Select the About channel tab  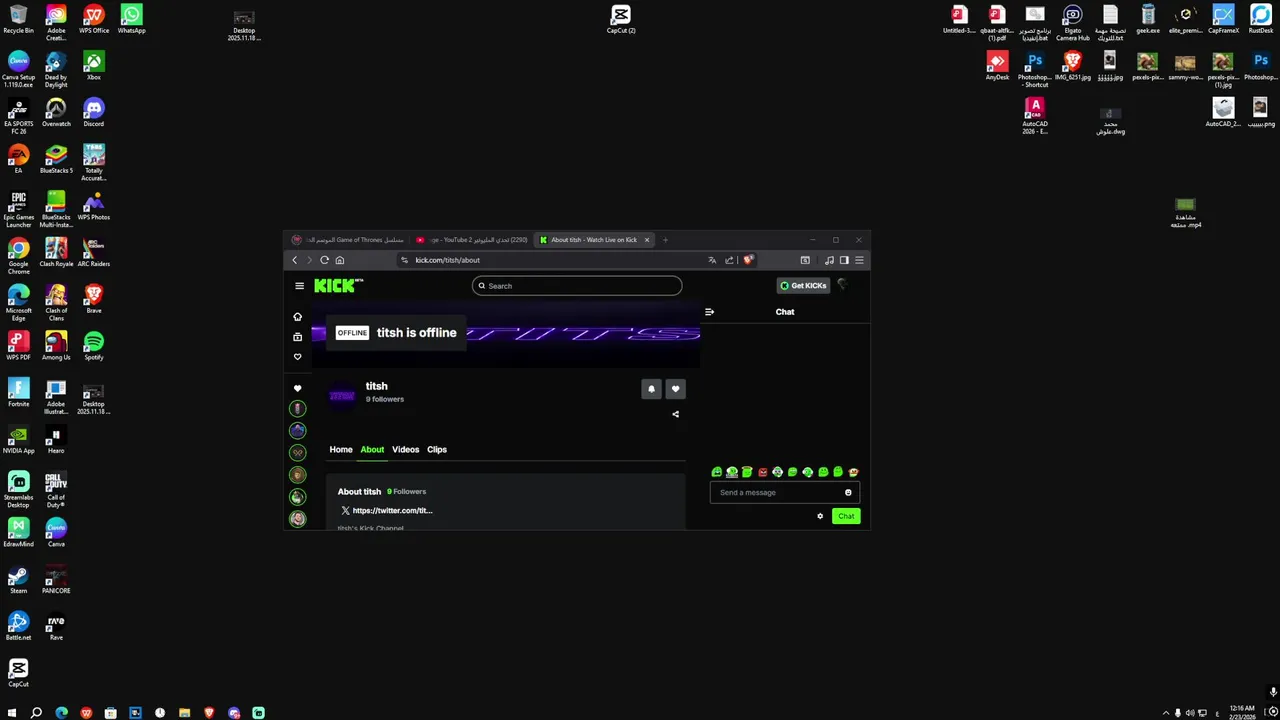pyautogui.click(x=372, y=450)
